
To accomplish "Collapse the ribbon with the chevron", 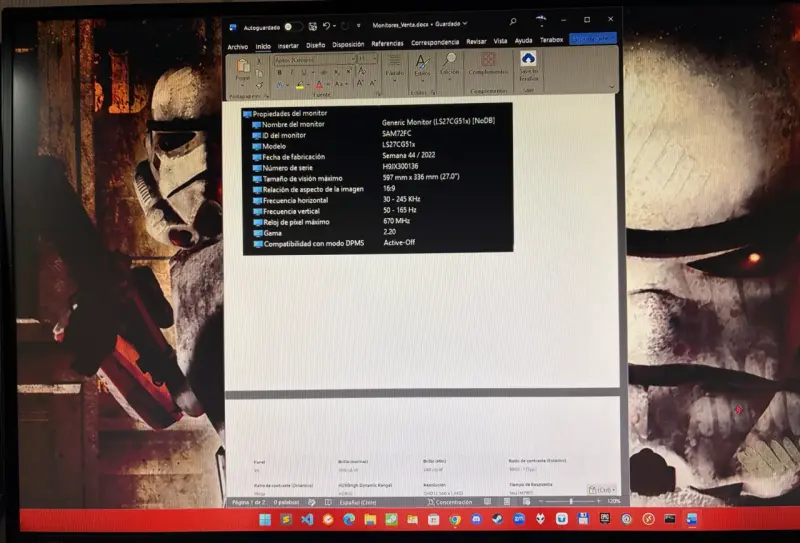I will point(612,87).
